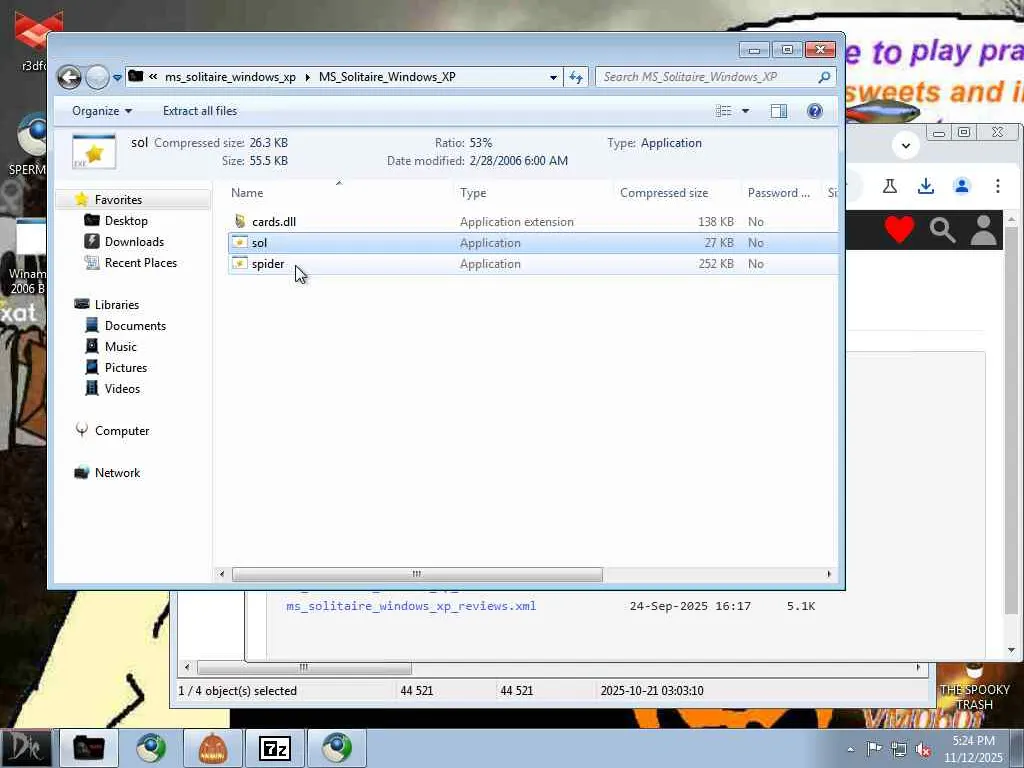Viewport: 1024px width, 768px height.
Task: Click the cards.dll file icon
Action: pos(240,221)
